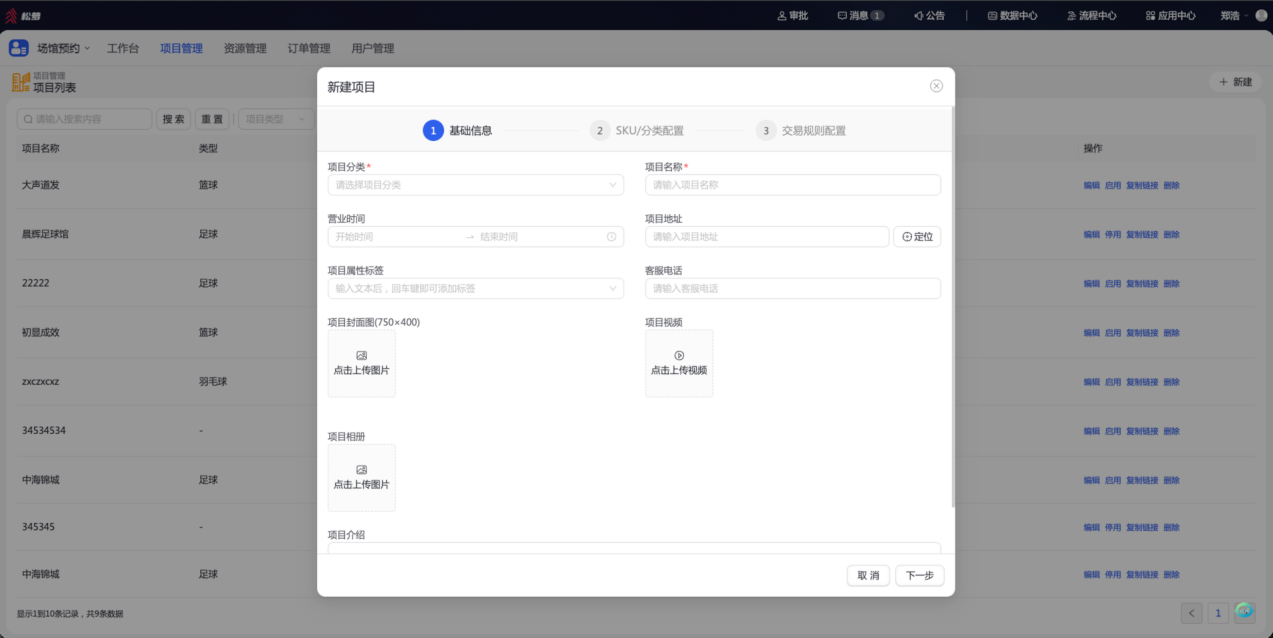Open 审批 from the top bar
1273x638 pixels.
pyautogui.click(x=792, y=16)
